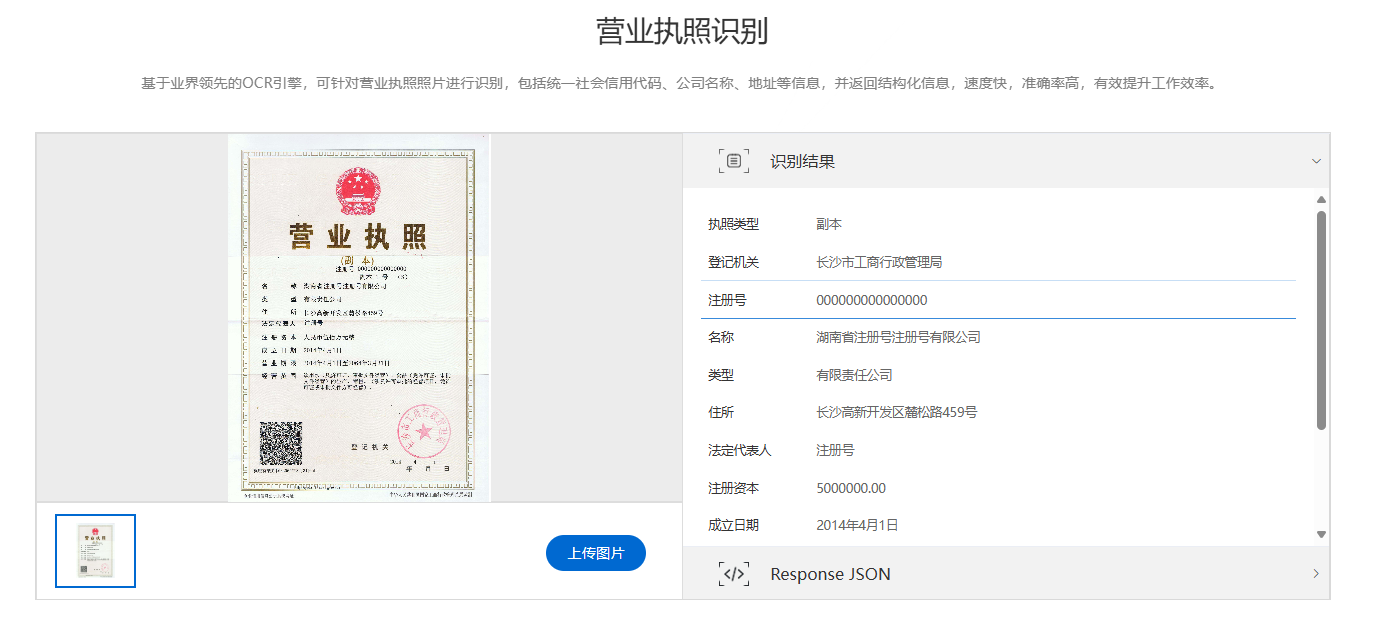Click the results list scrollbar thumb
Screen dimensions: 1373x629
1321,320
